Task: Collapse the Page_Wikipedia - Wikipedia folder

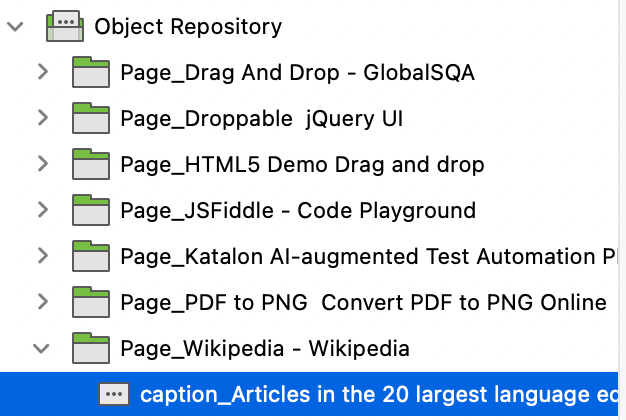Action: [41, 349]
